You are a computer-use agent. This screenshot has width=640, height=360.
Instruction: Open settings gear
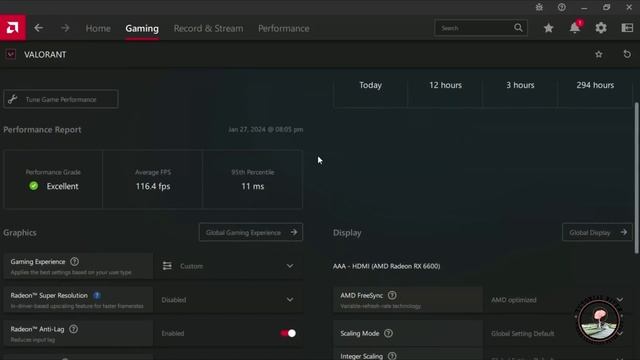tap(601, 28)
